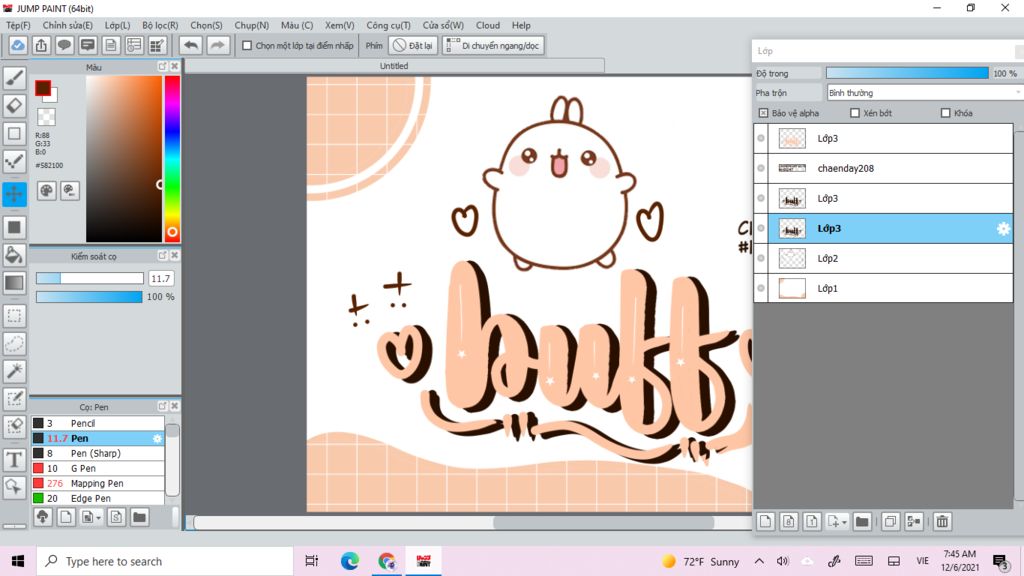
Task: Open settings gear for Pen brush
Action: pos(157,438)
